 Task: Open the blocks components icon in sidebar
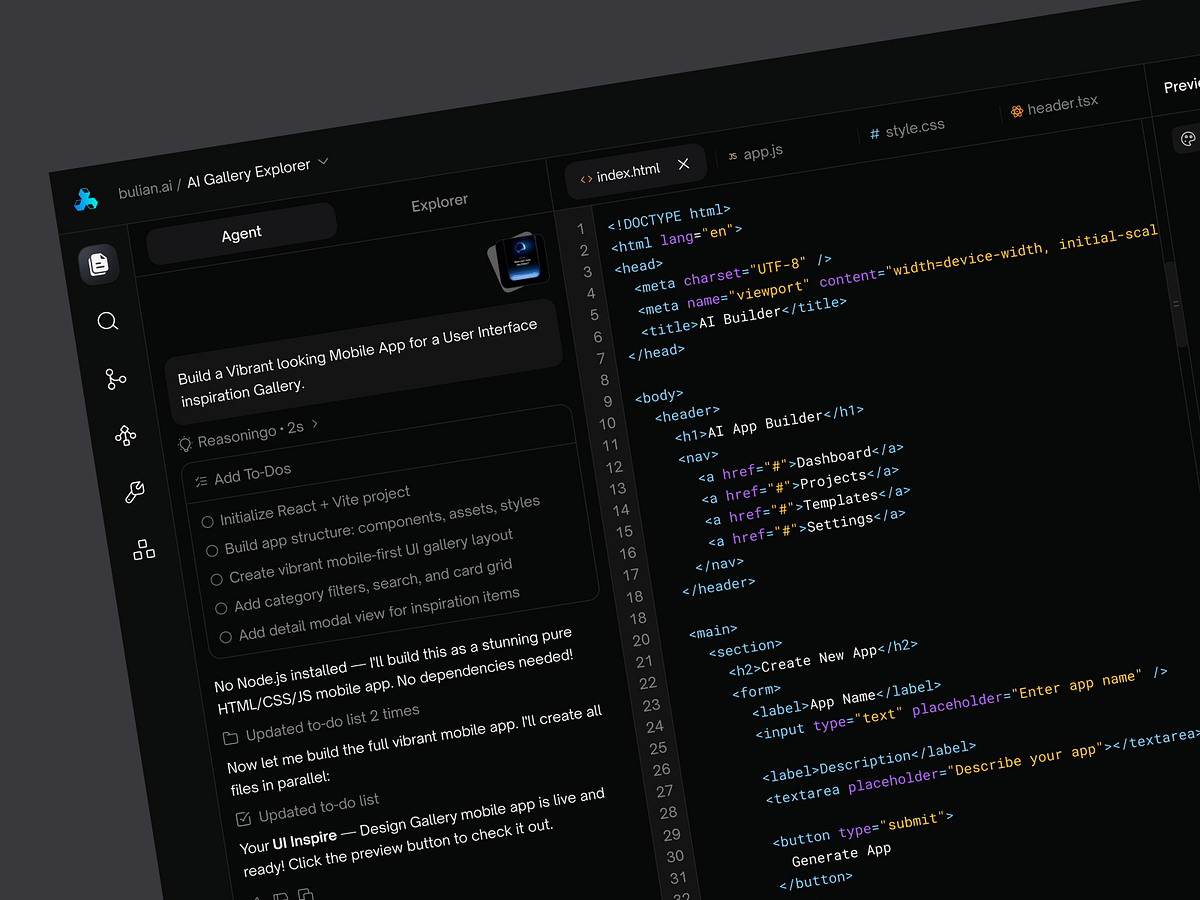click(144, 549)
